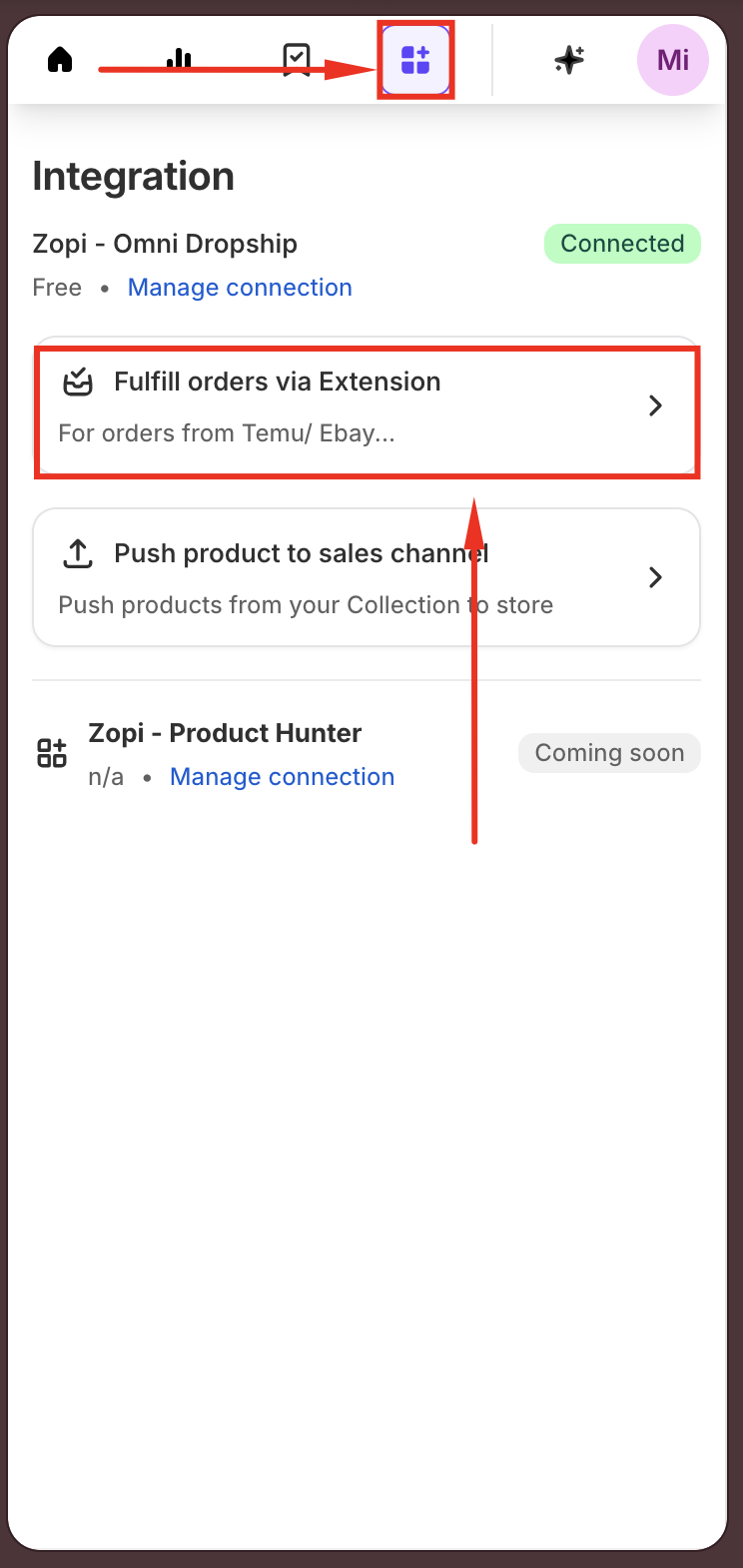The image size is (743, 1568).
Task: Click Manage connection under Zopi - Product Hunter
Action: coord(282,777)
